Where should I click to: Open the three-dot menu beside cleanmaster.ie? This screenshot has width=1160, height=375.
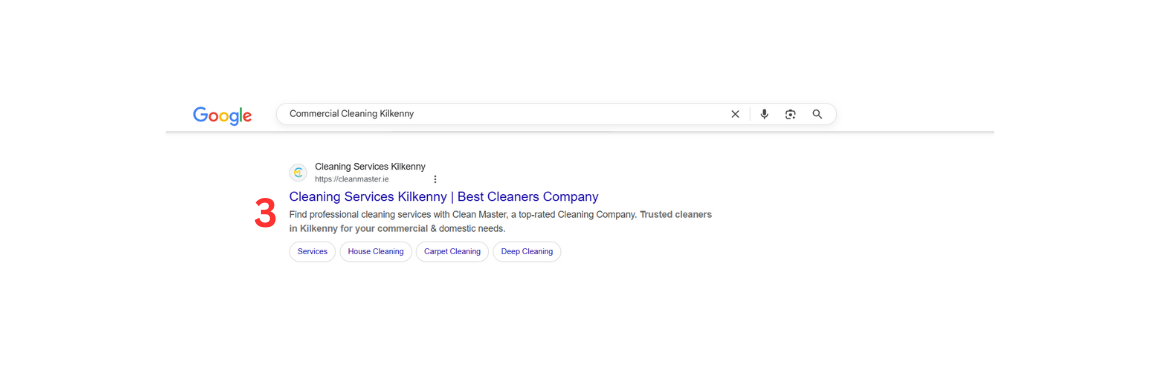click(x=435, y=179)
